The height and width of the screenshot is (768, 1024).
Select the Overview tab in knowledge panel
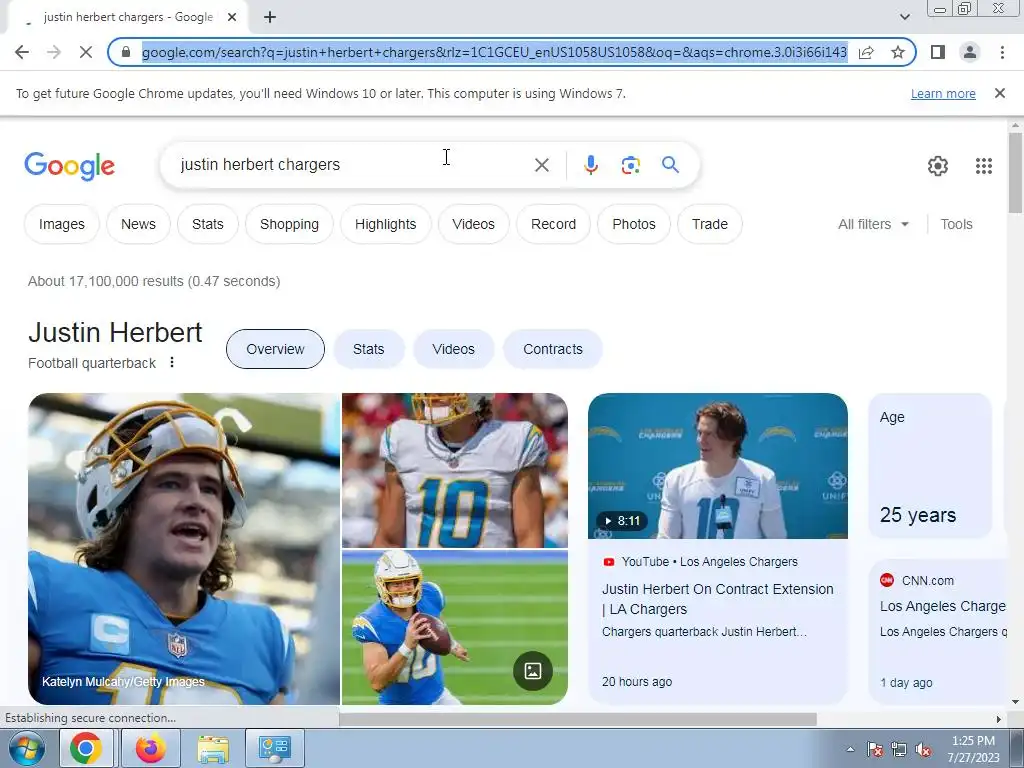pyautogui.click(x=275, y=349)
